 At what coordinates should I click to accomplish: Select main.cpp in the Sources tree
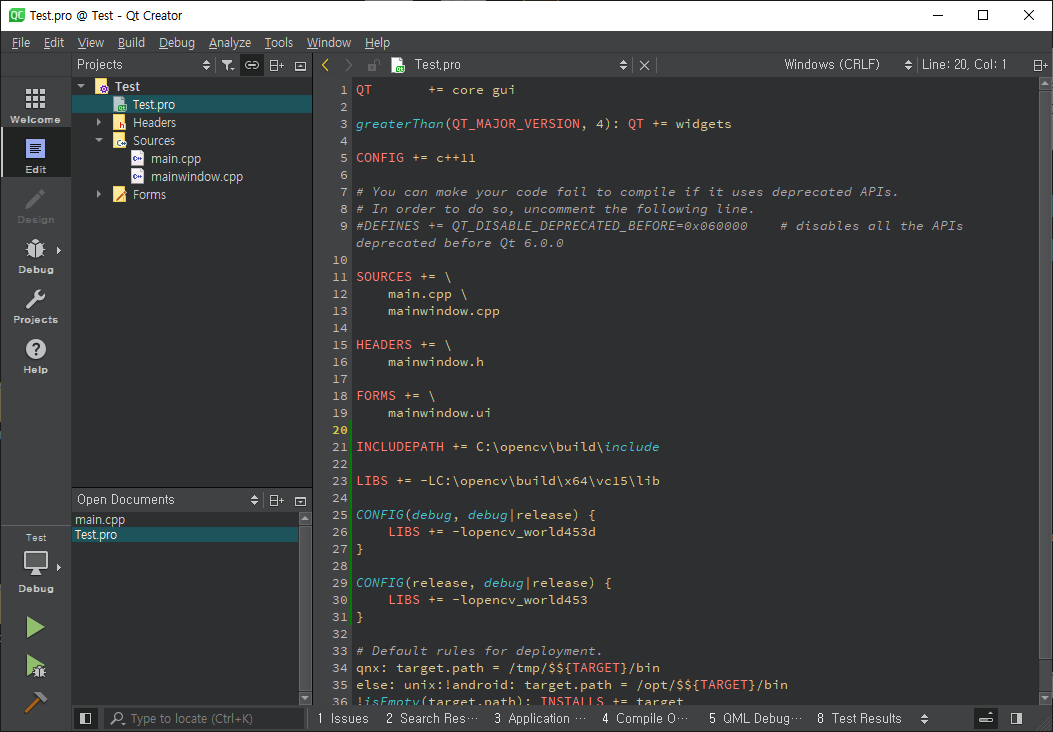(x=175, y=158)
